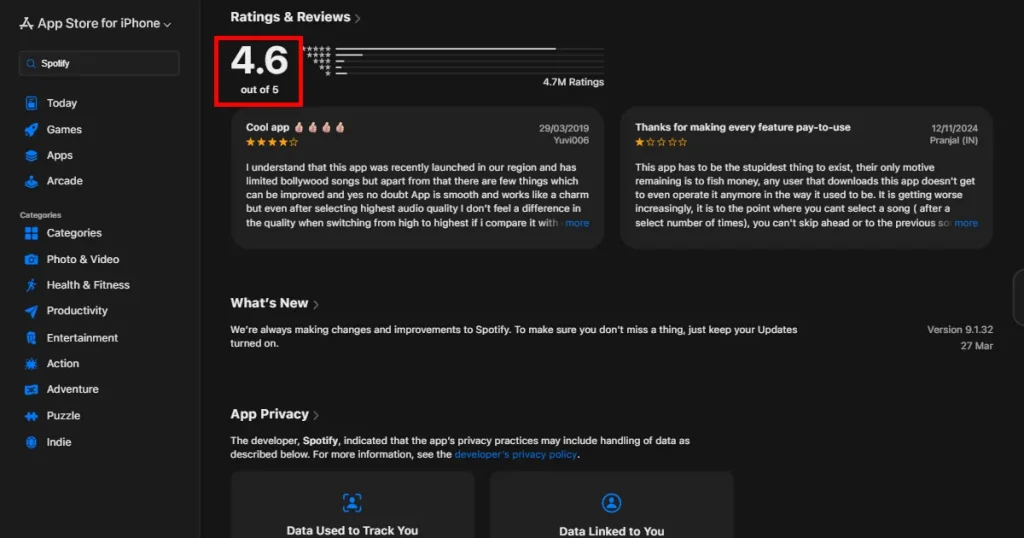Open Puzzle category
Viewport: 1024px width, 538px height.
[63, 415]
